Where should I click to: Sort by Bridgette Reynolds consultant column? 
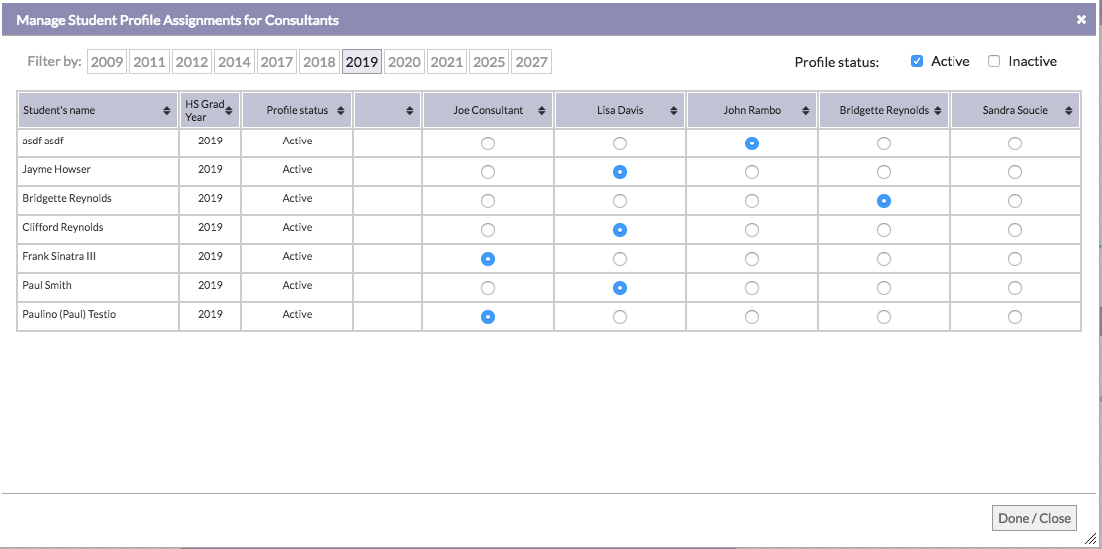click(x=937, y=111)
